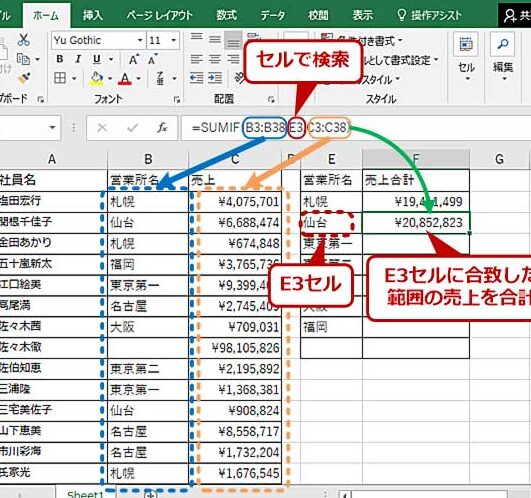Toggle bottom align icon
531x498 pixels.
[233, 41]
